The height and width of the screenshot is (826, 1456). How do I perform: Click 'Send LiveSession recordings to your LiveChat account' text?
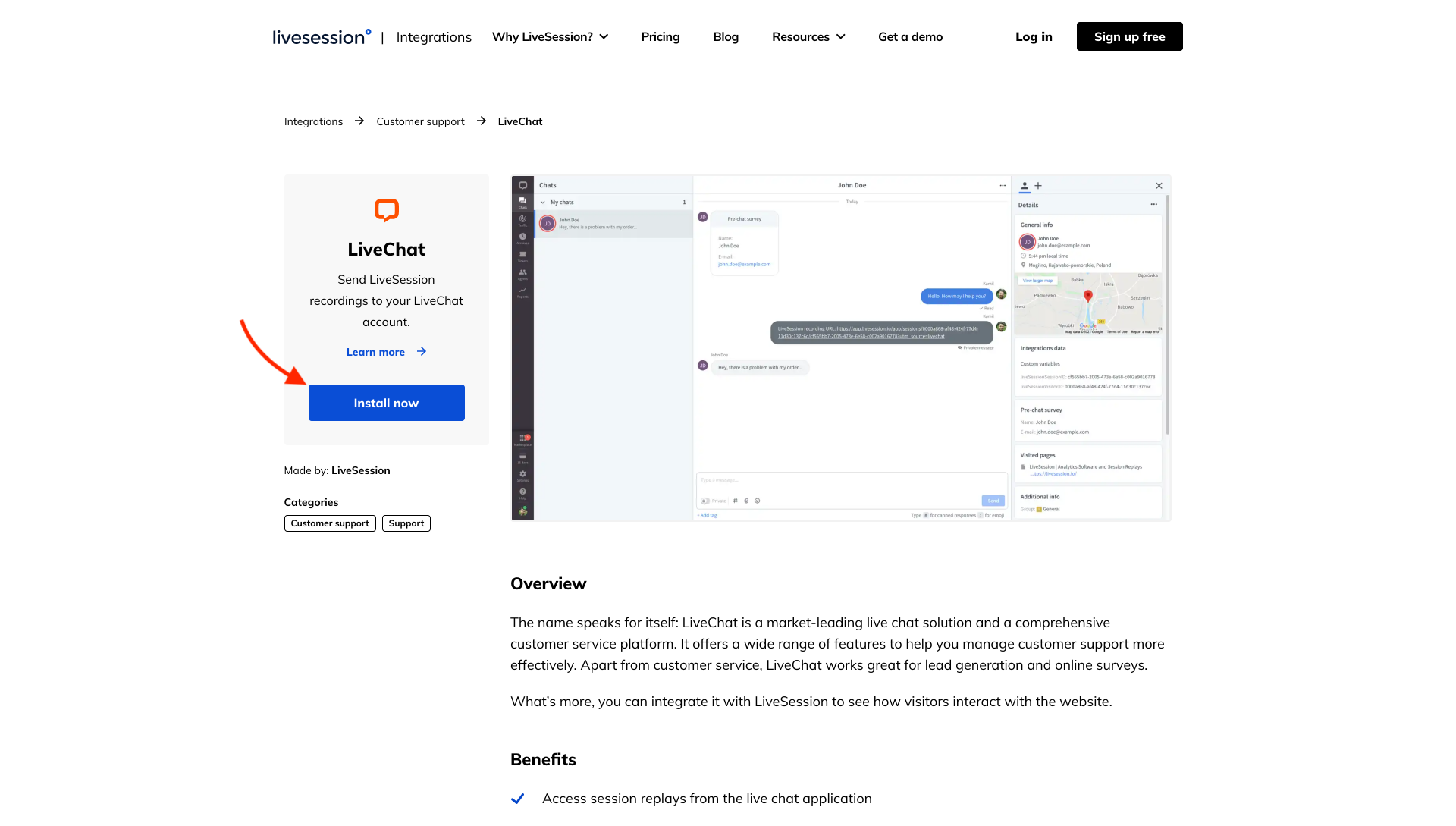387,301
